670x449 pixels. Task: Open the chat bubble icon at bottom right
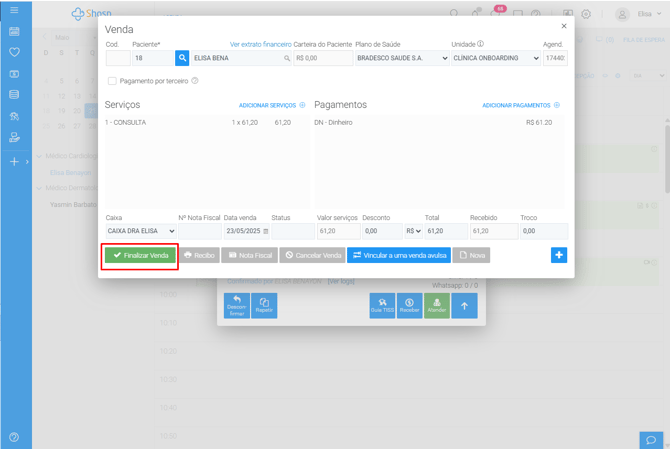tap(651, 439)
